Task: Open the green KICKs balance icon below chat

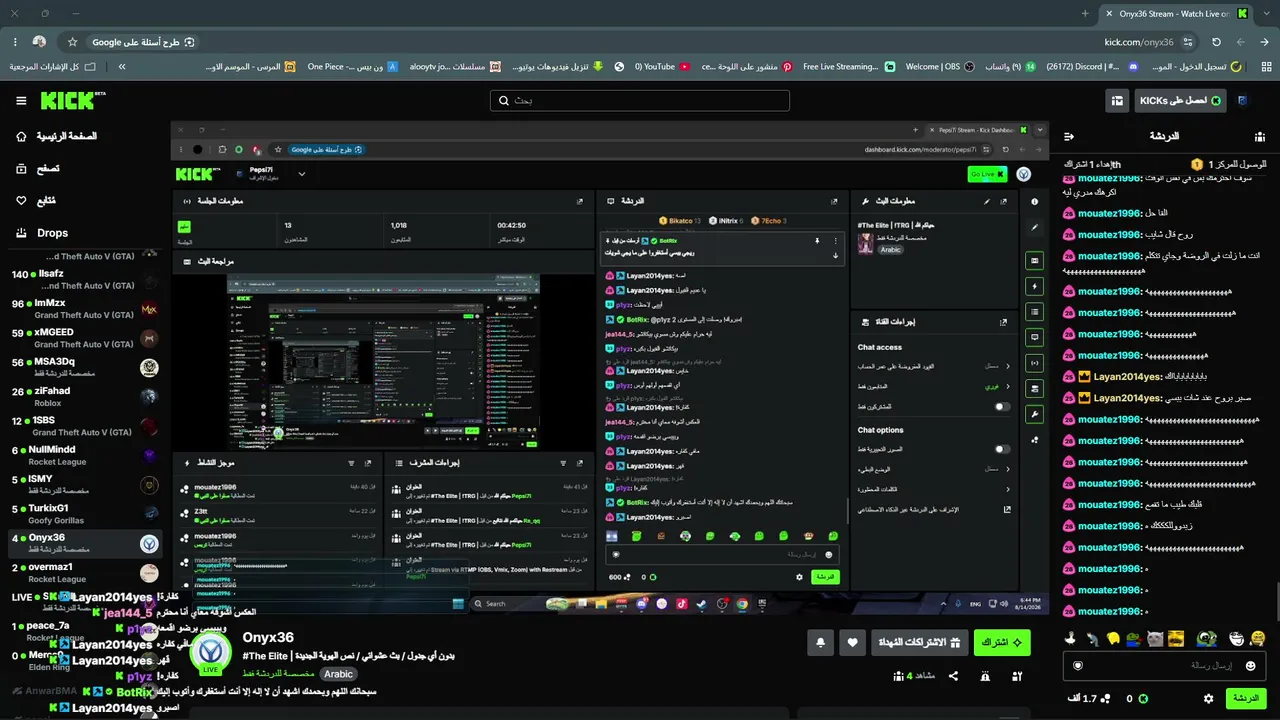Action: tap(1143, 699)
